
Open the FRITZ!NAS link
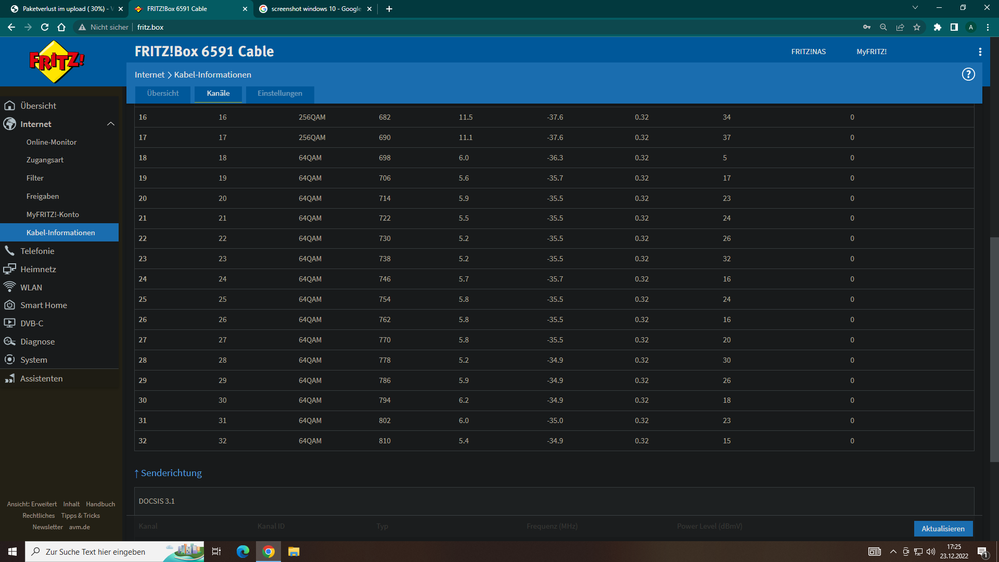tap(809, 52)
